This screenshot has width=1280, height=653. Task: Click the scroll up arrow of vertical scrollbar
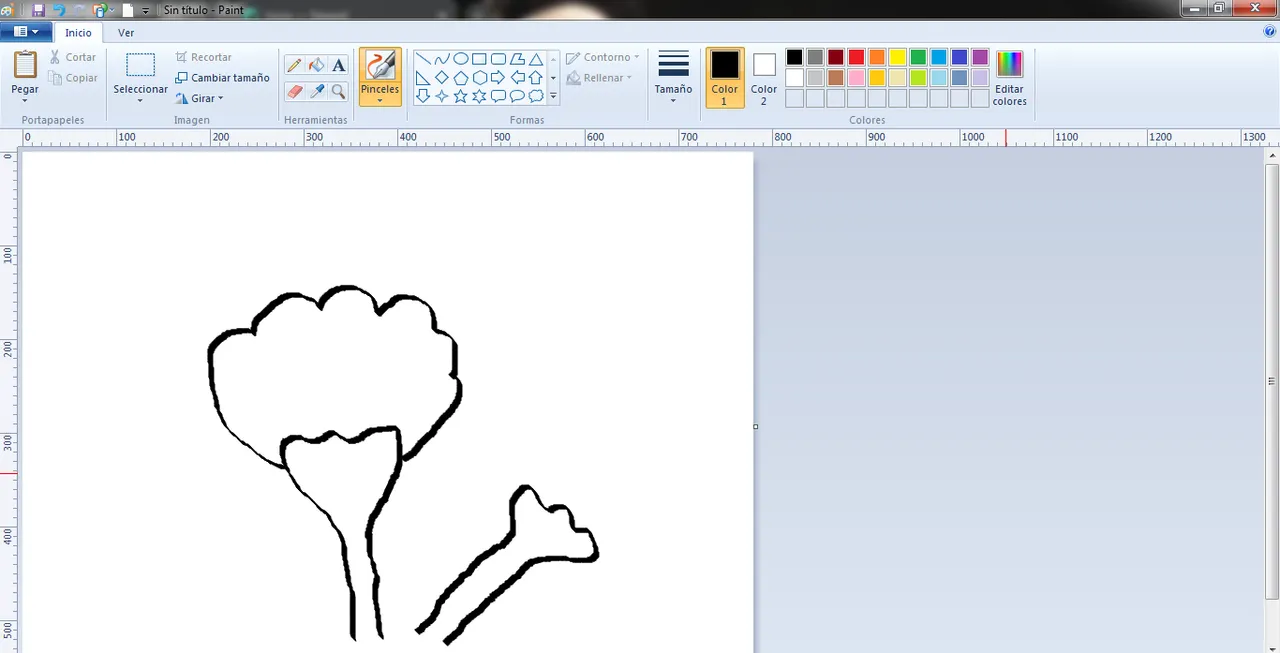(1272, 157)
